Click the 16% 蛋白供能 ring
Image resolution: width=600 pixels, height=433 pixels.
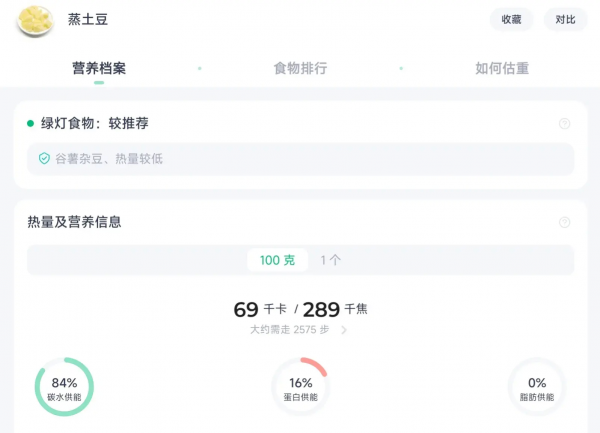click(300, 388)
